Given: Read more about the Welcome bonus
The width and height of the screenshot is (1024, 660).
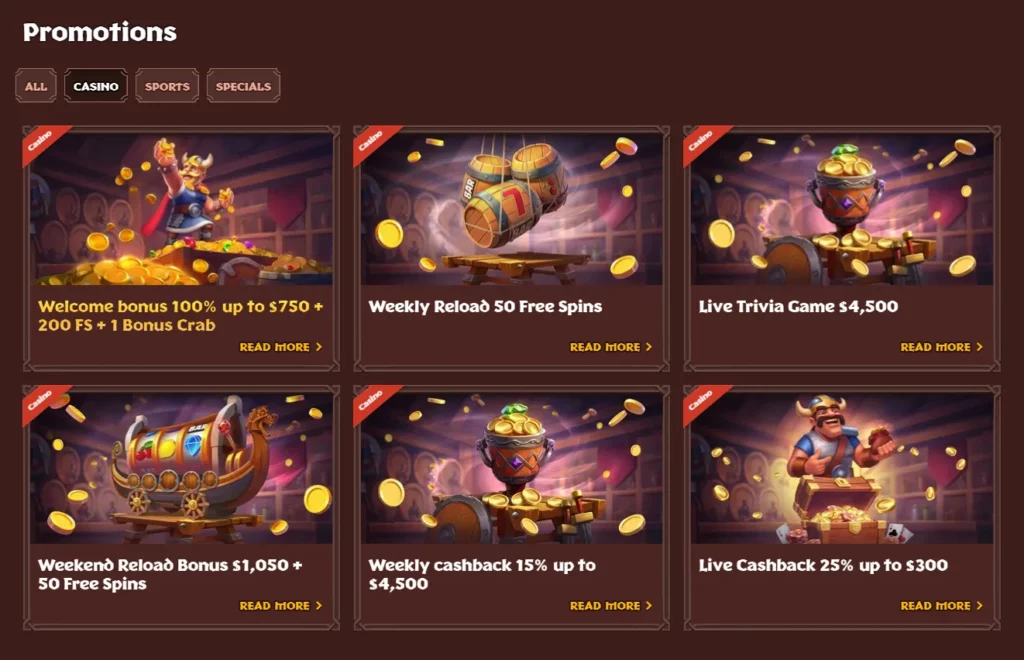Looking at the screenshot, I should 281,347.
